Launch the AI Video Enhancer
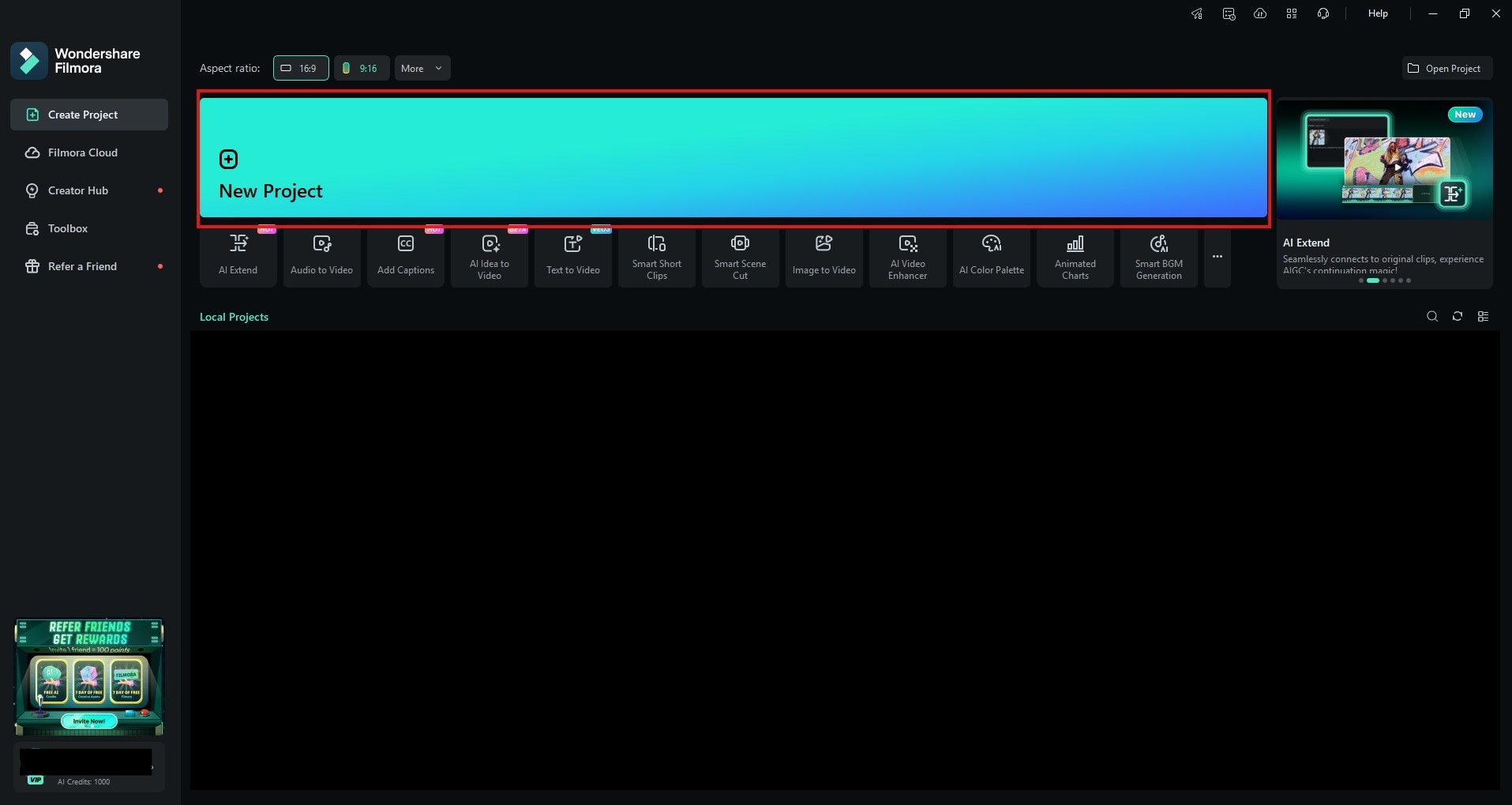This screenshot has height=805, width=1512. coord(908,258)
